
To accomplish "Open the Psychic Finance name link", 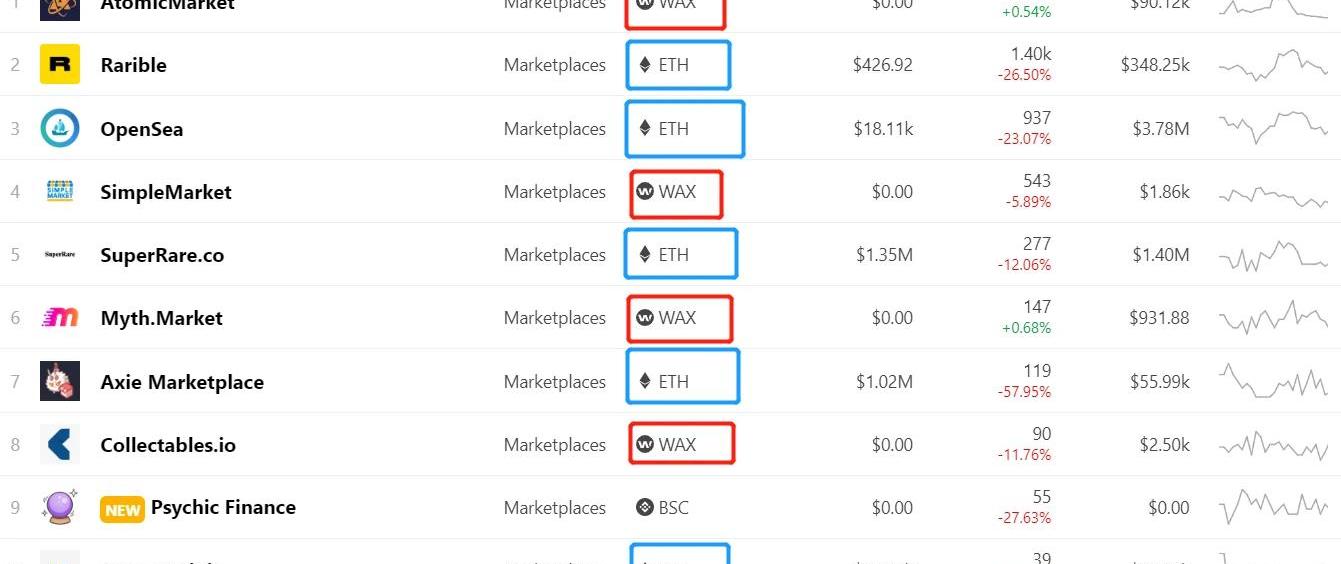I will (x=223, y=507).
